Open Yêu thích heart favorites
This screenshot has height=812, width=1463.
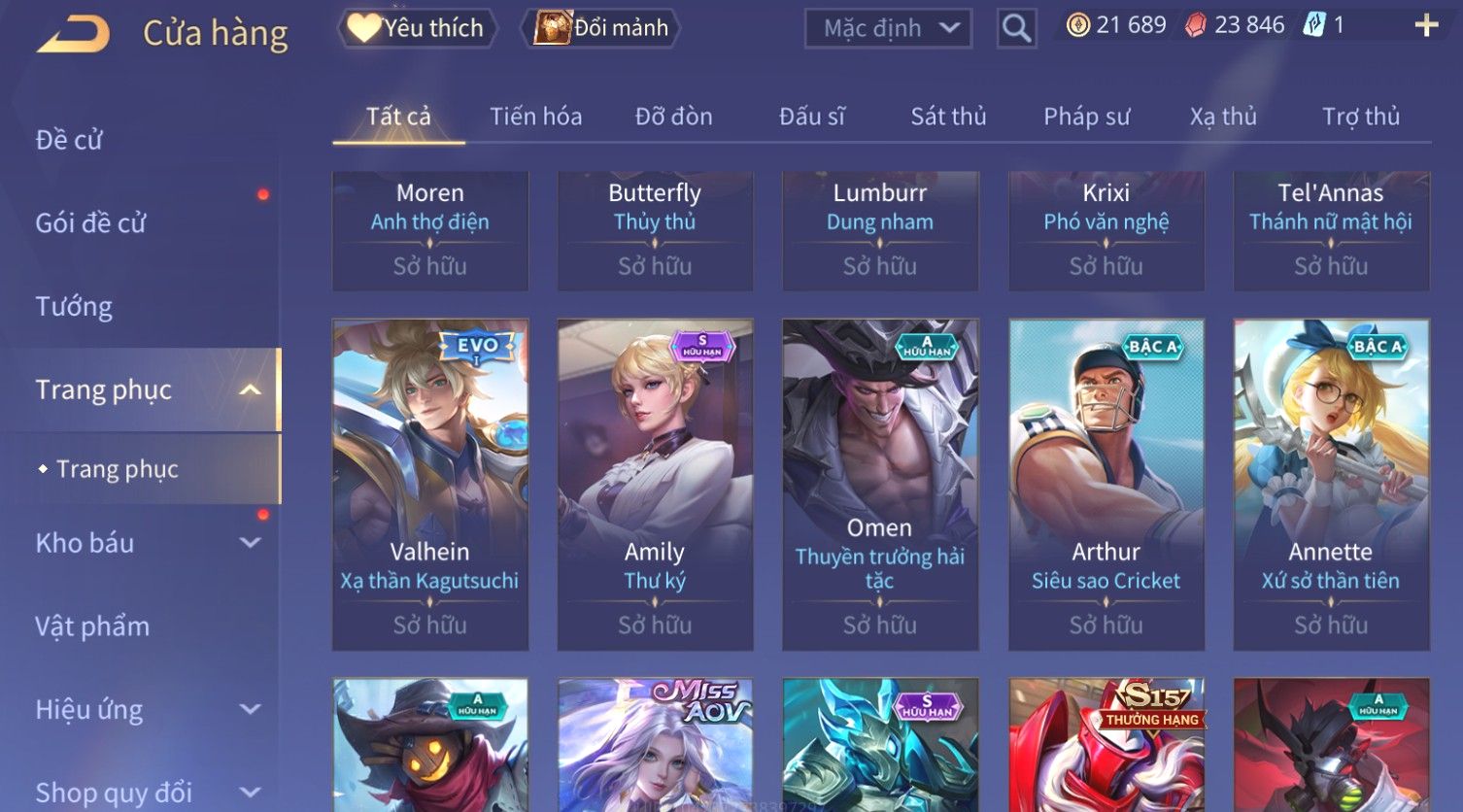418,28
